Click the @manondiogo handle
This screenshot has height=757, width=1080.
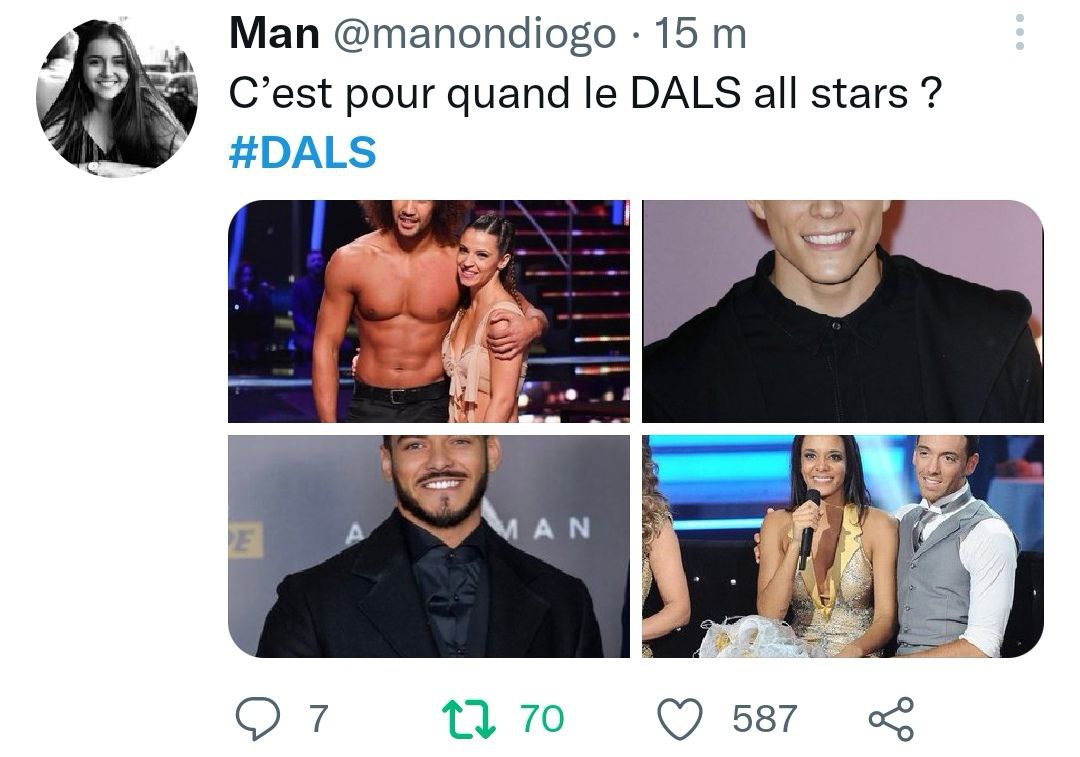(475, 34)
